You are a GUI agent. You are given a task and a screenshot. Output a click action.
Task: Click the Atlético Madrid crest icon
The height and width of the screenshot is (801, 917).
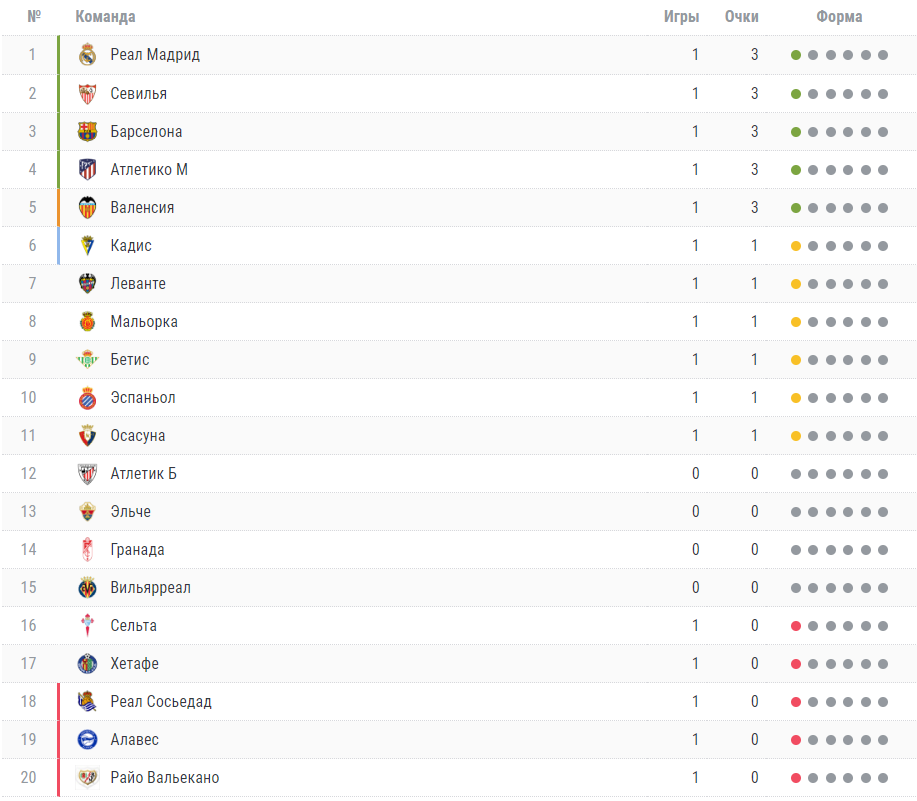tap(88, 170)
